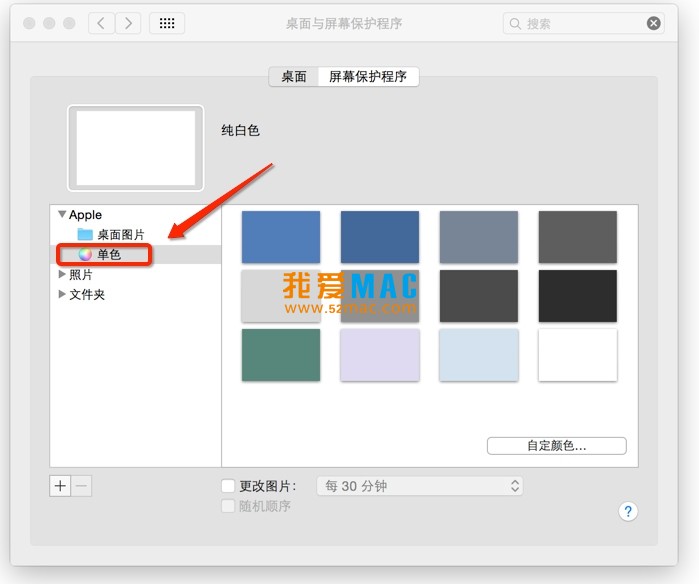Go back with the left chevron button

coord(102,23)
